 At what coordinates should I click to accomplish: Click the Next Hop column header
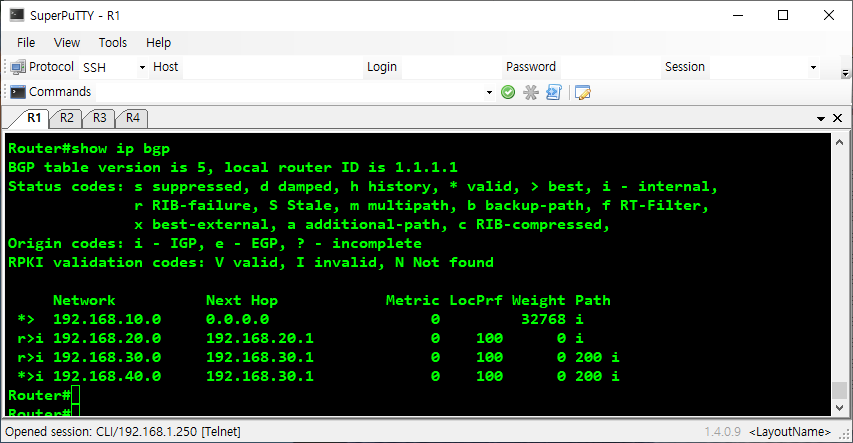242,300
